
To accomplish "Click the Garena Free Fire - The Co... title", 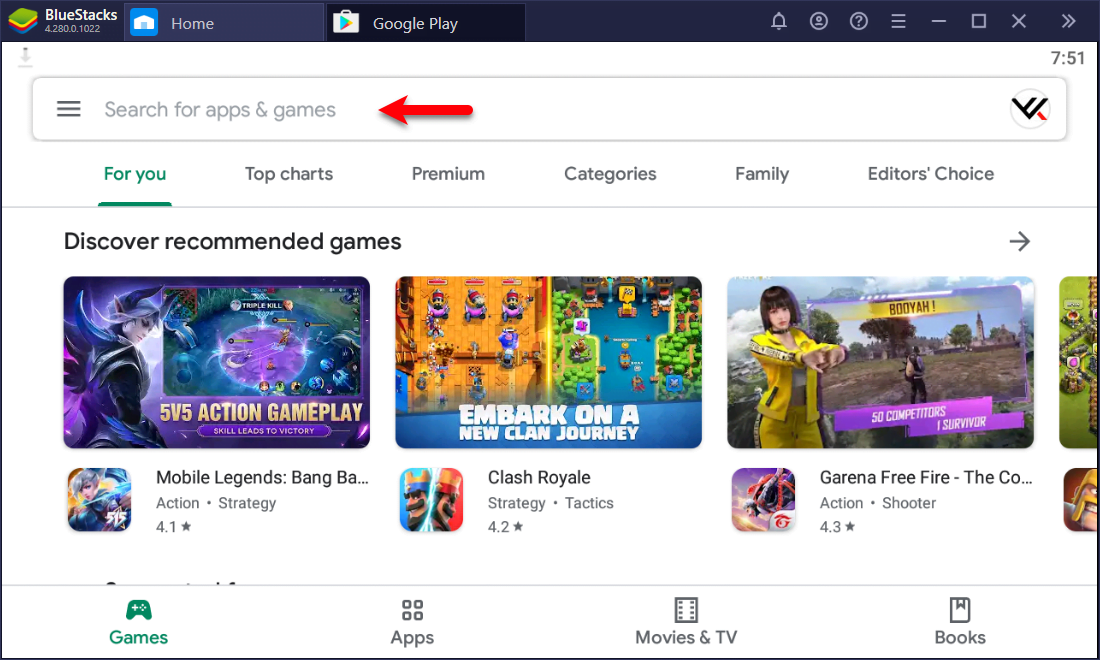I will (926, 478).
